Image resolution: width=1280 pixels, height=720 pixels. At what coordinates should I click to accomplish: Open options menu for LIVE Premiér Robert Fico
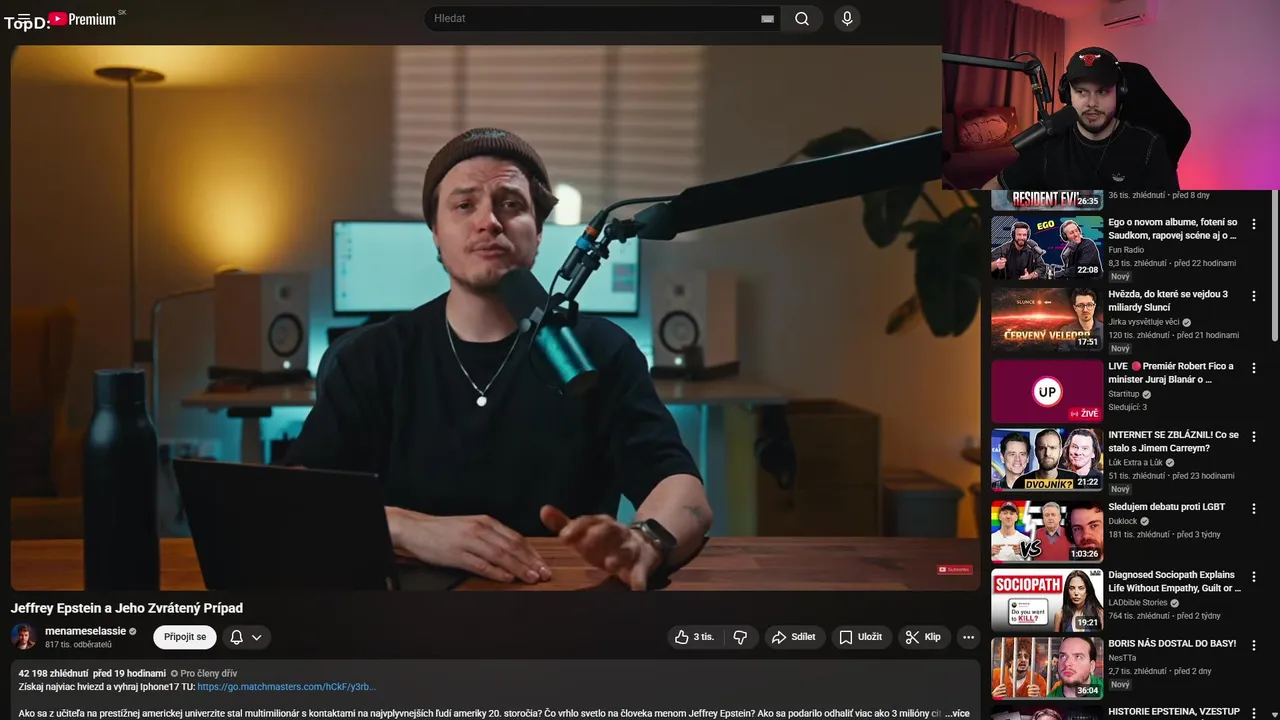(1254, 369)
